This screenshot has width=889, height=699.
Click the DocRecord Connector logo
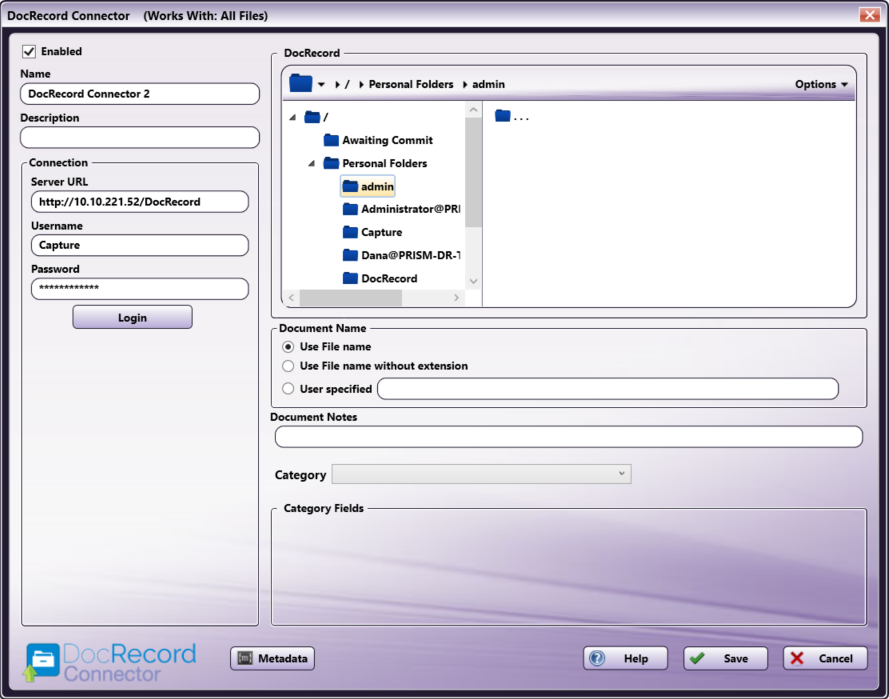[x=111, y=662]
